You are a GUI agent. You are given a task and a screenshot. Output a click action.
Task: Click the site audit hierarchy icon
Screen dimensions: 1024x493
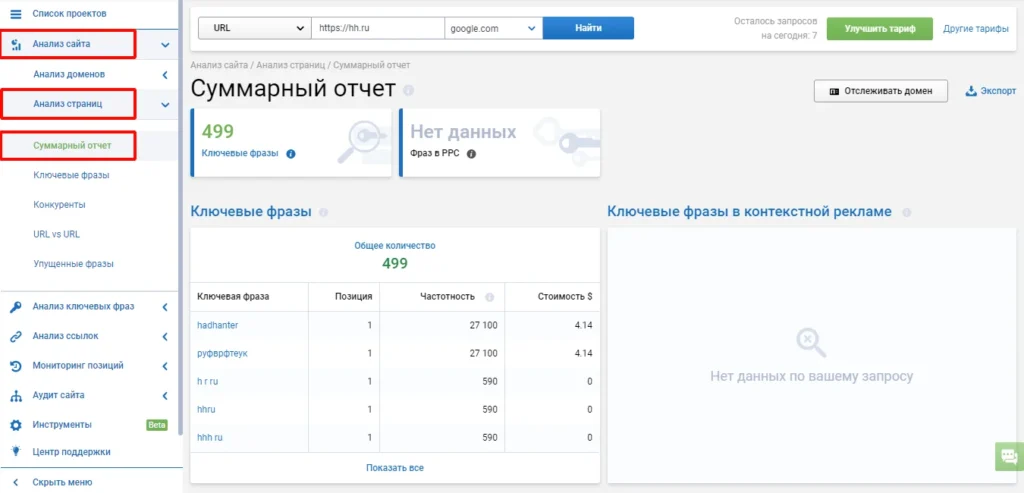(16, 396)
